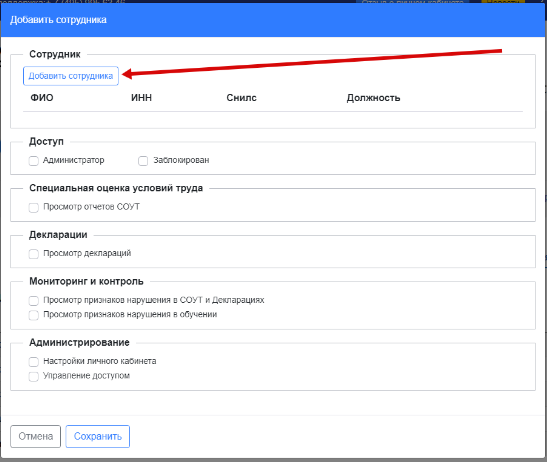Click the Должность column header
This screenshot has width=548, height=463.
pos(373,97)
